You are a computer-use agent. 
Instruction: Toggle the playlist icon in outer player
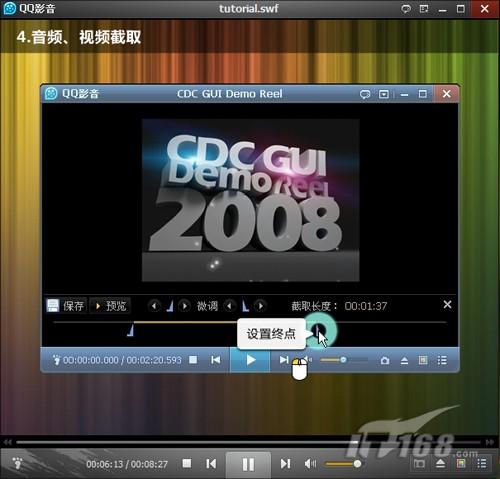481,463
